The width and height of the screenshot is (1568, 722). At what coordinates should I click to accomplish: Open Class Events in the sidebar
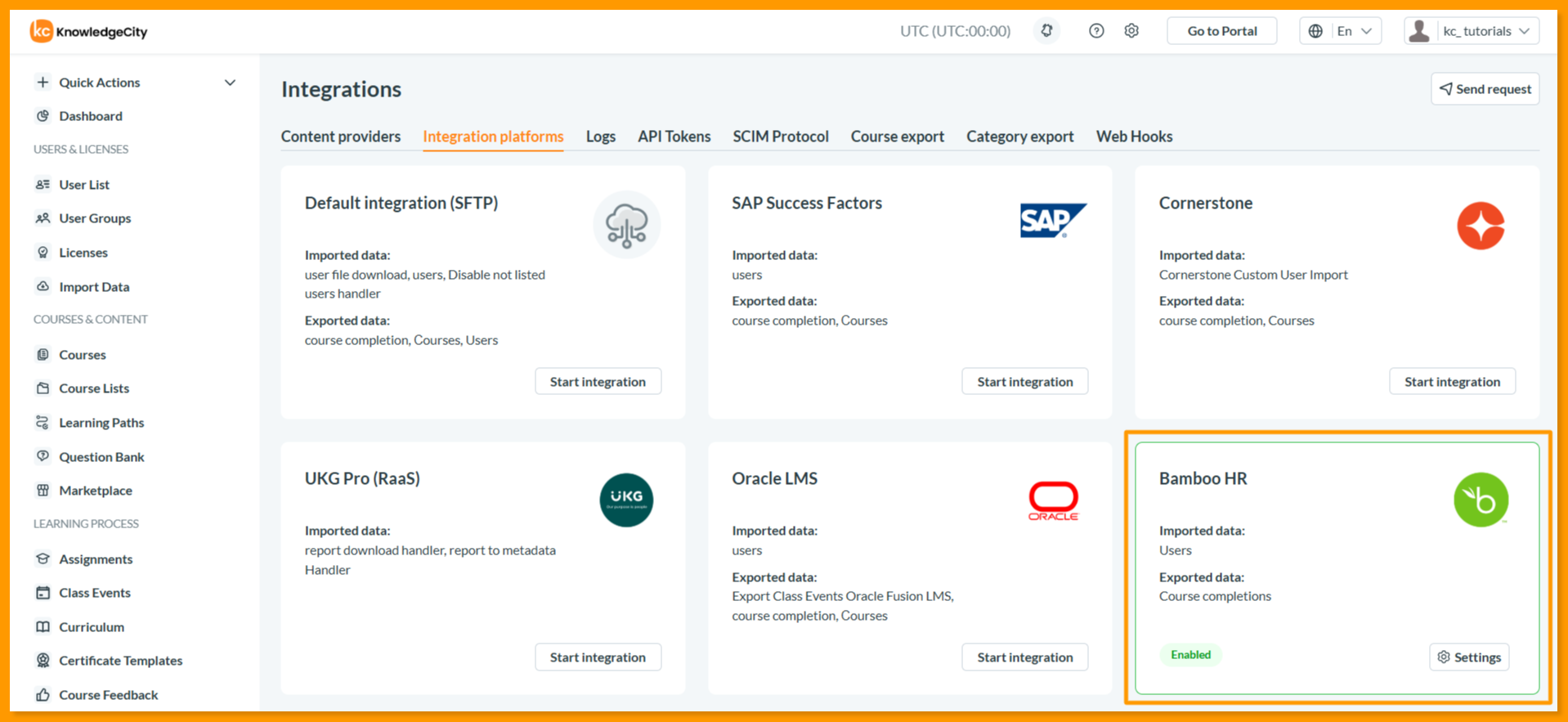point(95,593)
